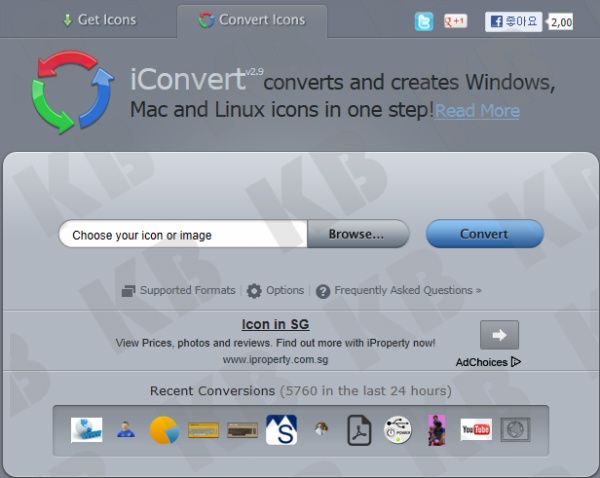The width and height of the screenshot is (600, 478).
Task: Switch to the Get Icons tab
Action: click(99, 20)
